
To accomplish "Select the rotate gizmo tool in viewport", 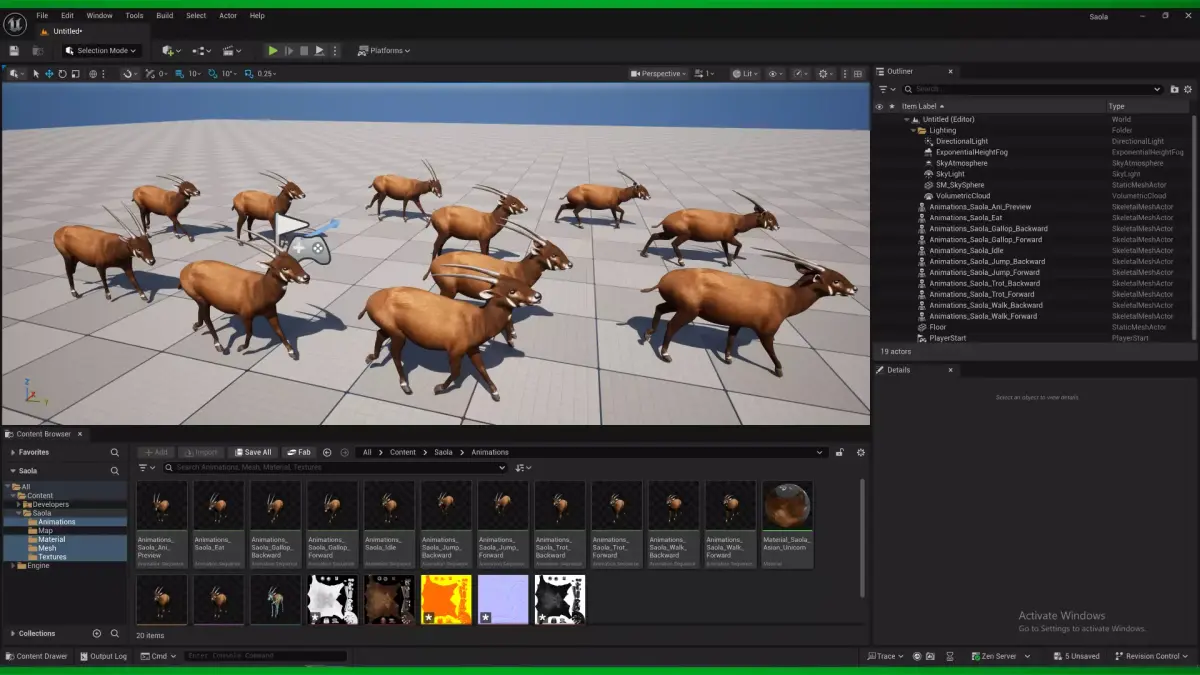I will (63, 74).
